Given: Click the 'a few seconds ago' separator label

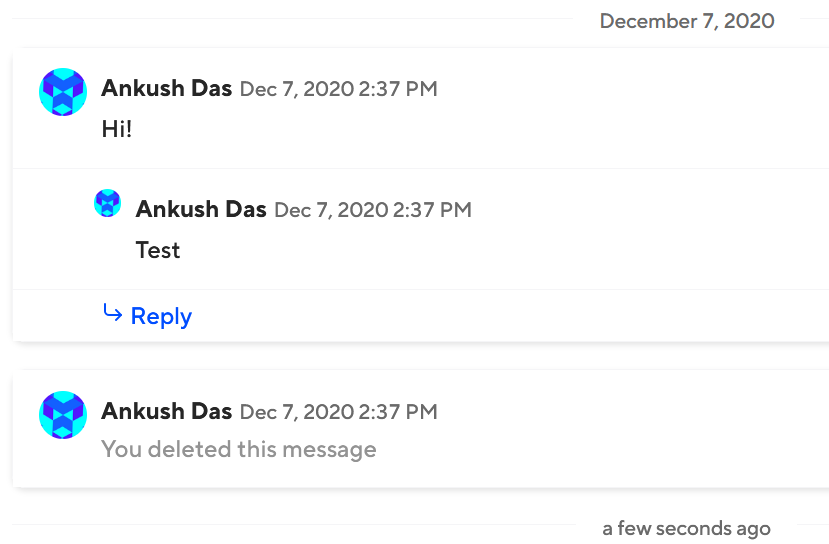Looking at the screenshot, I should pyautogui.click(x=686, y=529).
